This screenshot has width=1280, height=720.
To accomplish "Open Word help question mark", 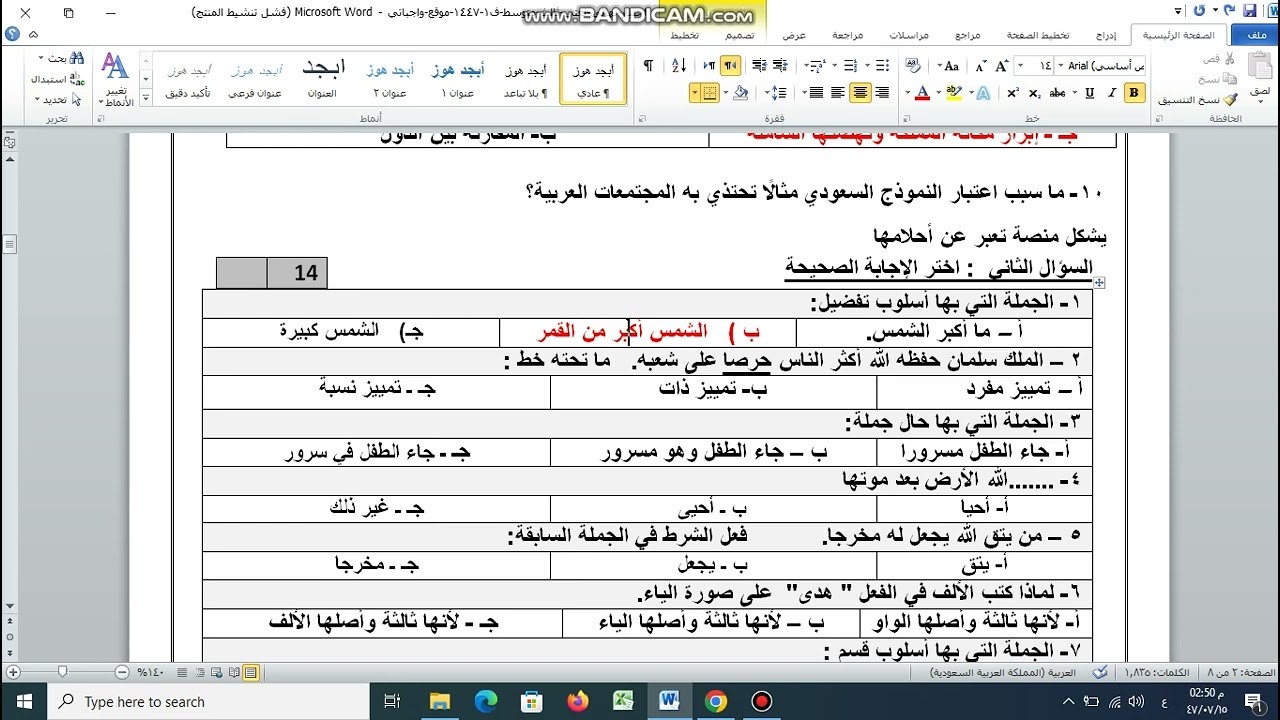I will (x=12, y=33).
